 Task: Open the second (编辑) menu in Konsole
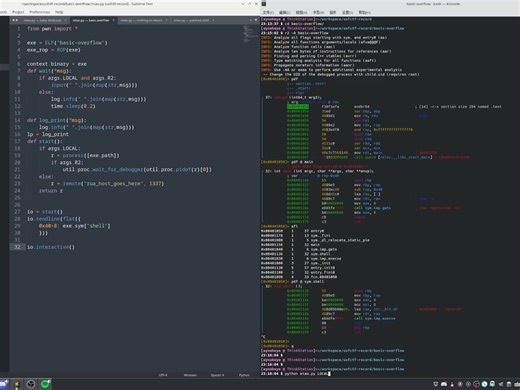tap(284, 12)
